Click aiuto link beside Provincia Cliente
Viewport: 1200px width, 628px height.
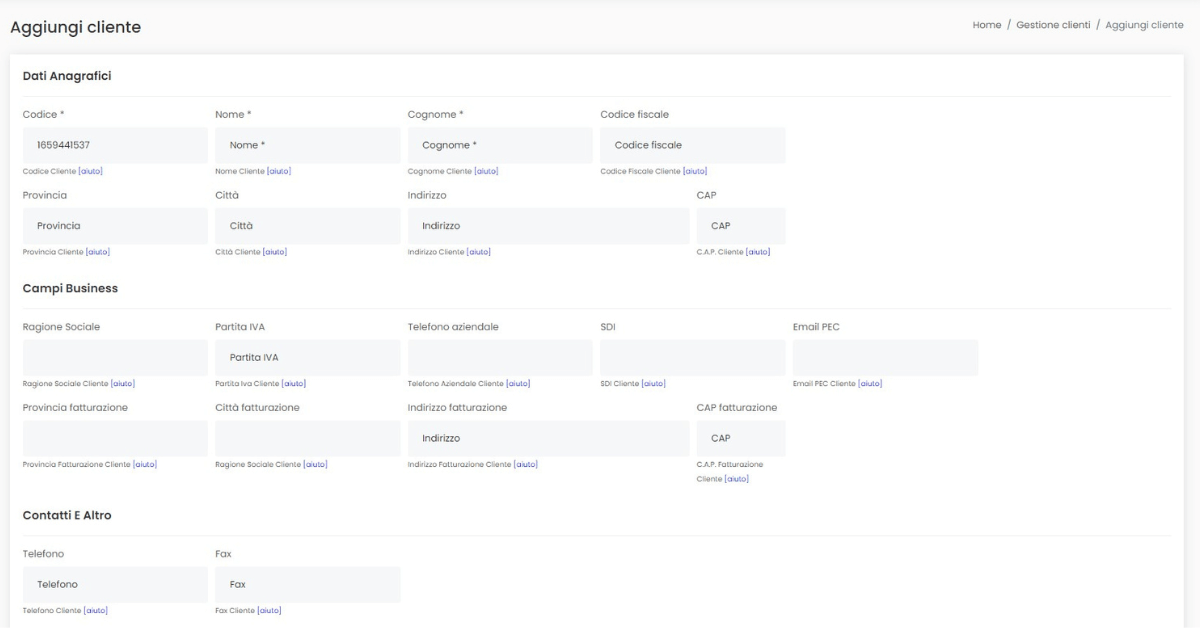coord(98,252)
